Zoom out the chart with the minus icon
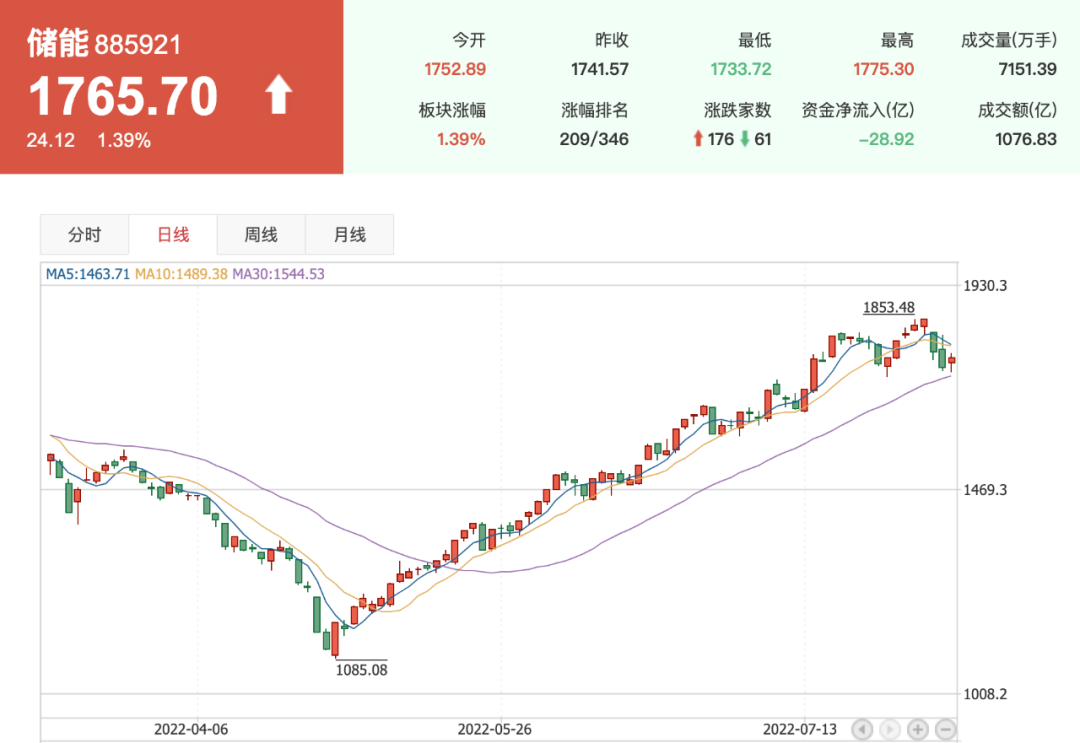Image resolution: width=1080 pixels, height=743 pixels. pyautogui.click(x=946, y=729)
